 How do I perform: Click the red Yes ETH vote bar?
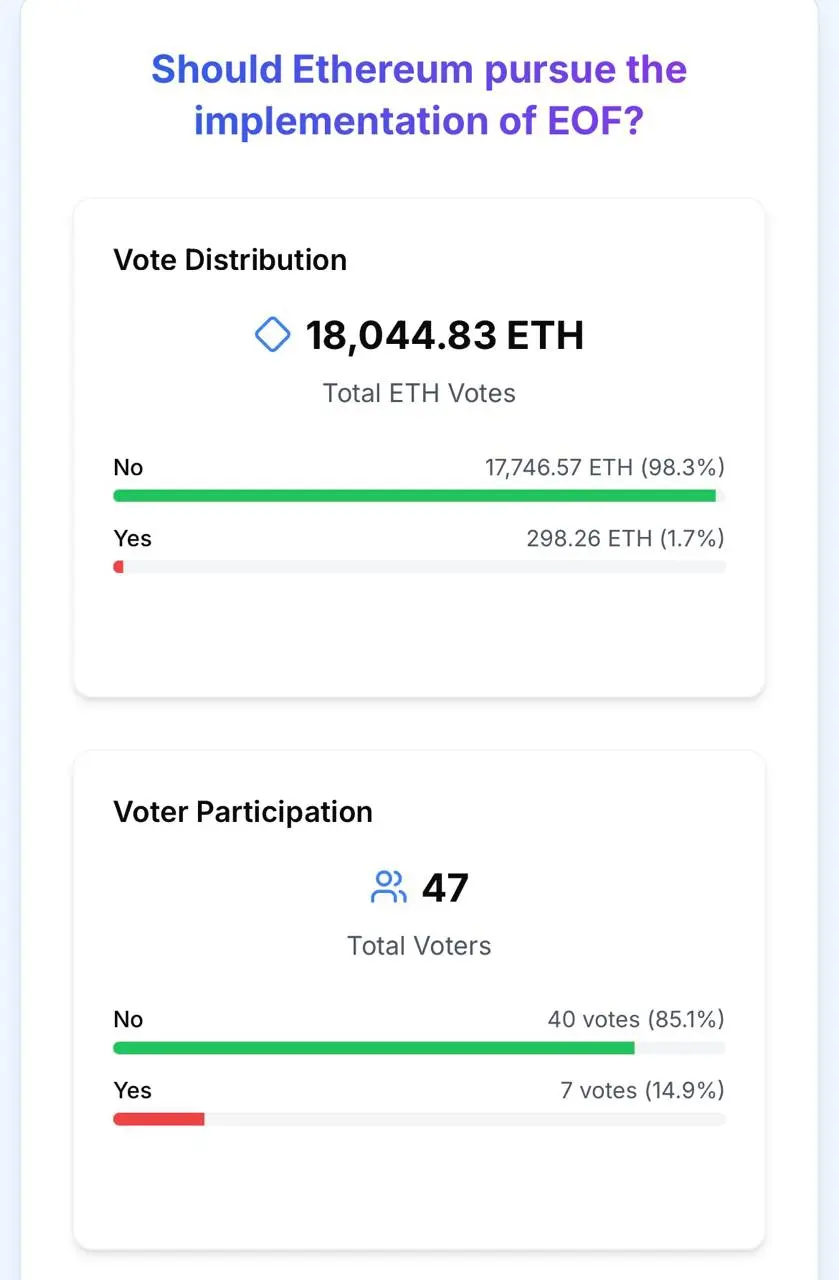pos(119,567)
